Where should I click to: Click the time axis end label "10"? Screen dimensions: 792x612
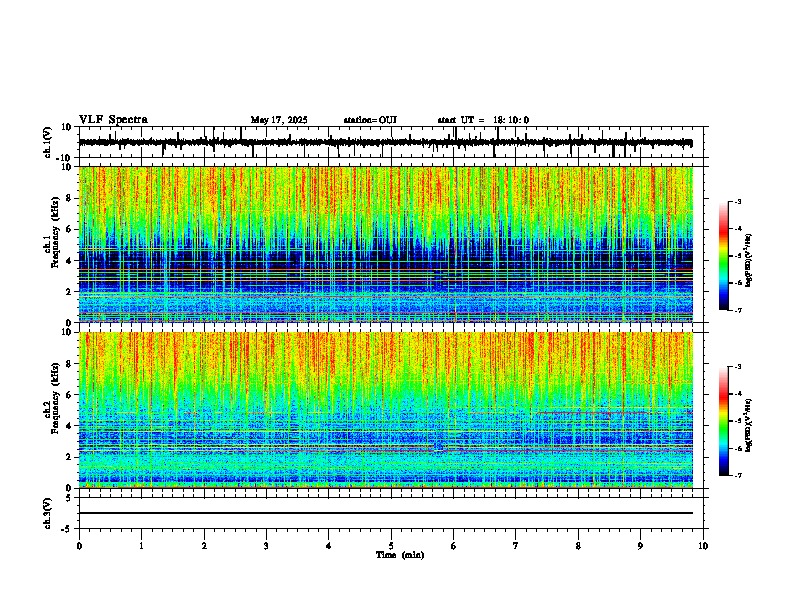[703, 546]
